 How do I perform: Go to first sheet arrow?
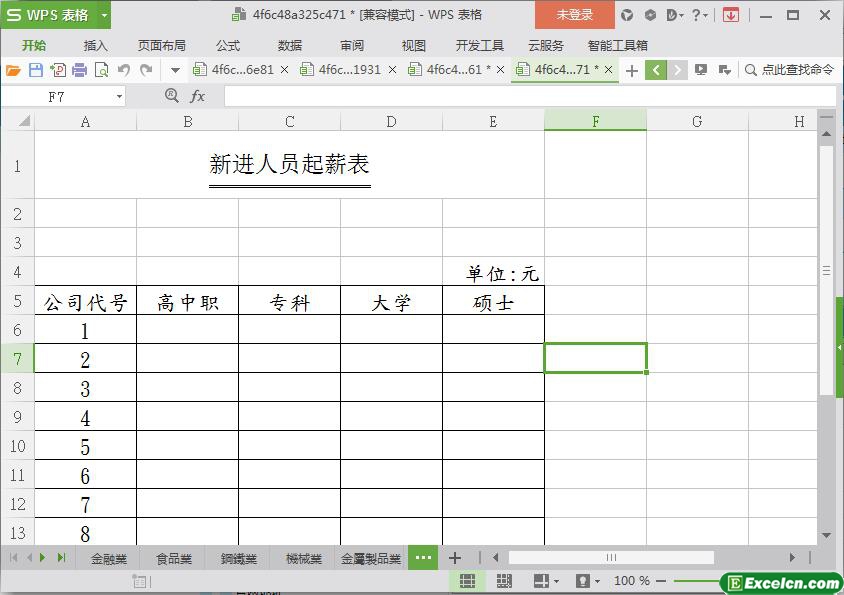point(13,558)
